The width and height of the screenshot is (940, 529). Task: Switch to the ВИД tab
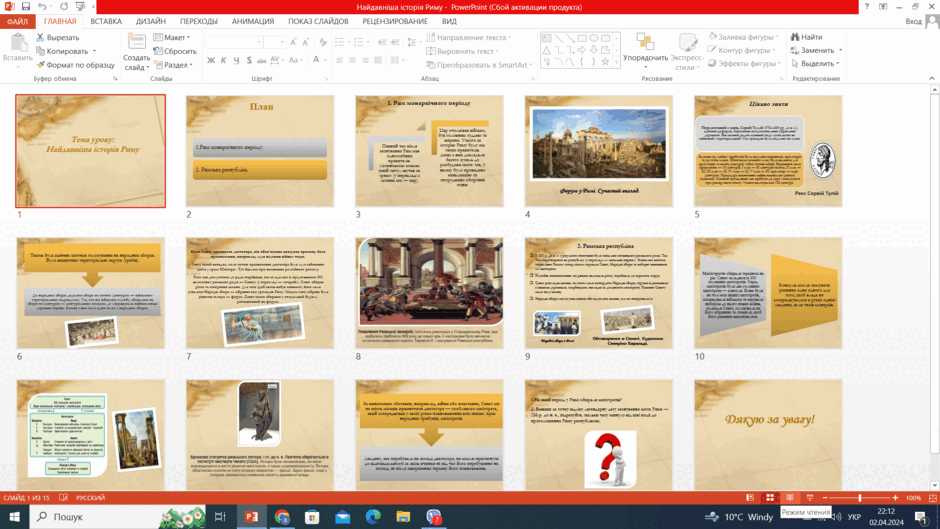[449, 21]
